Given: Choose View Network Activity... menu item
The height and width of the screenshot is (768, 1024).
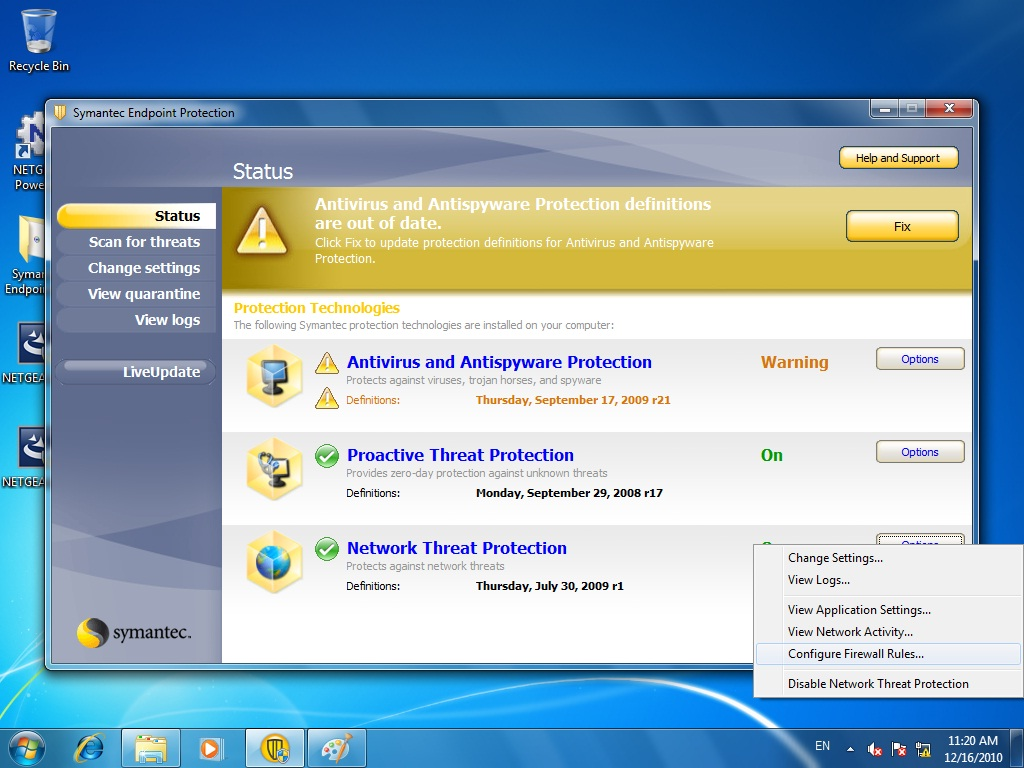Looking at the screenshot, I should 888,632.
